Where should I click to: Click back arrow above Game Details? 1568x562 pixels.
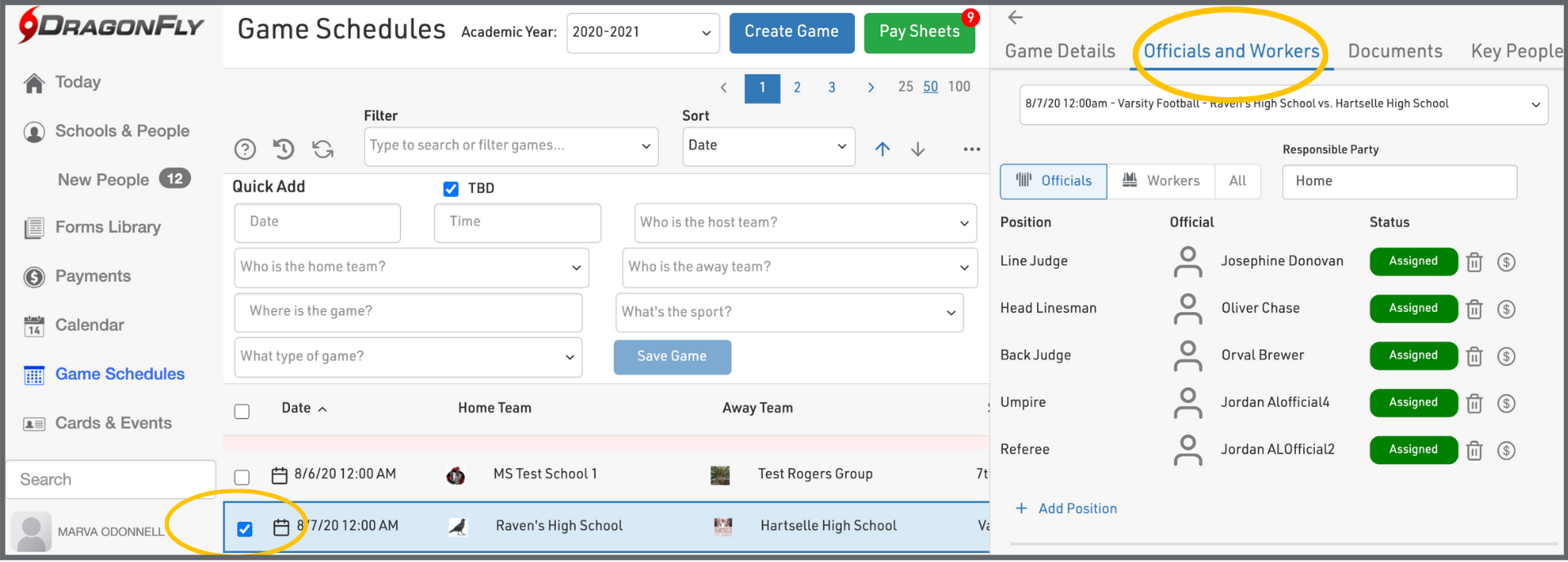1015,17
